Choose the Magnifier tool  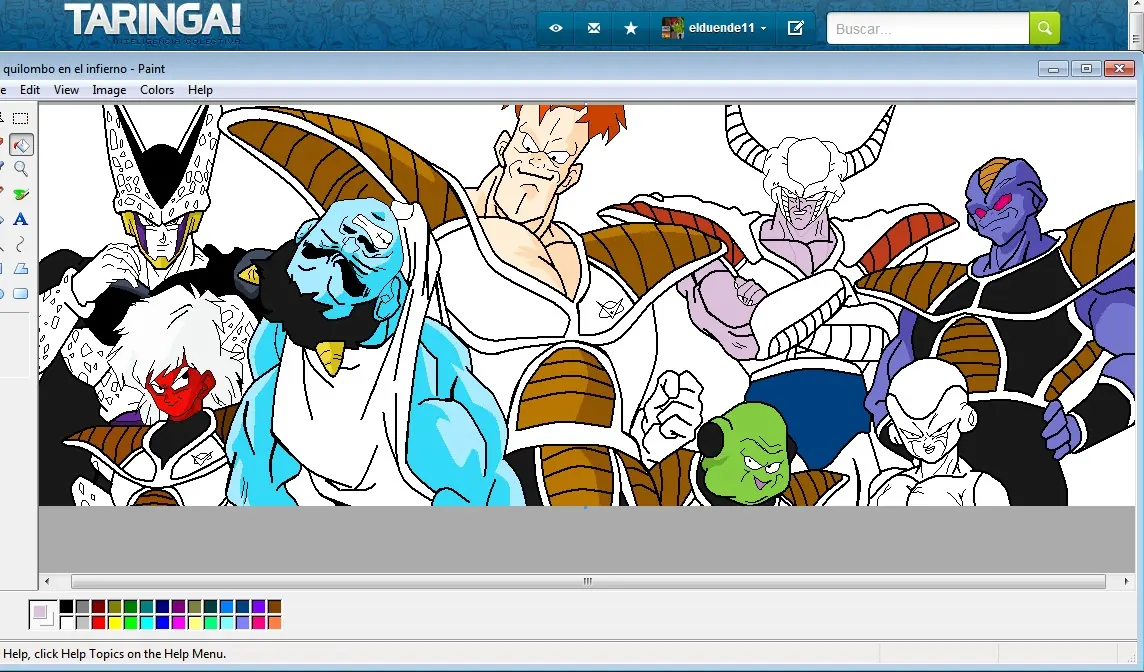tap(20, 169)
